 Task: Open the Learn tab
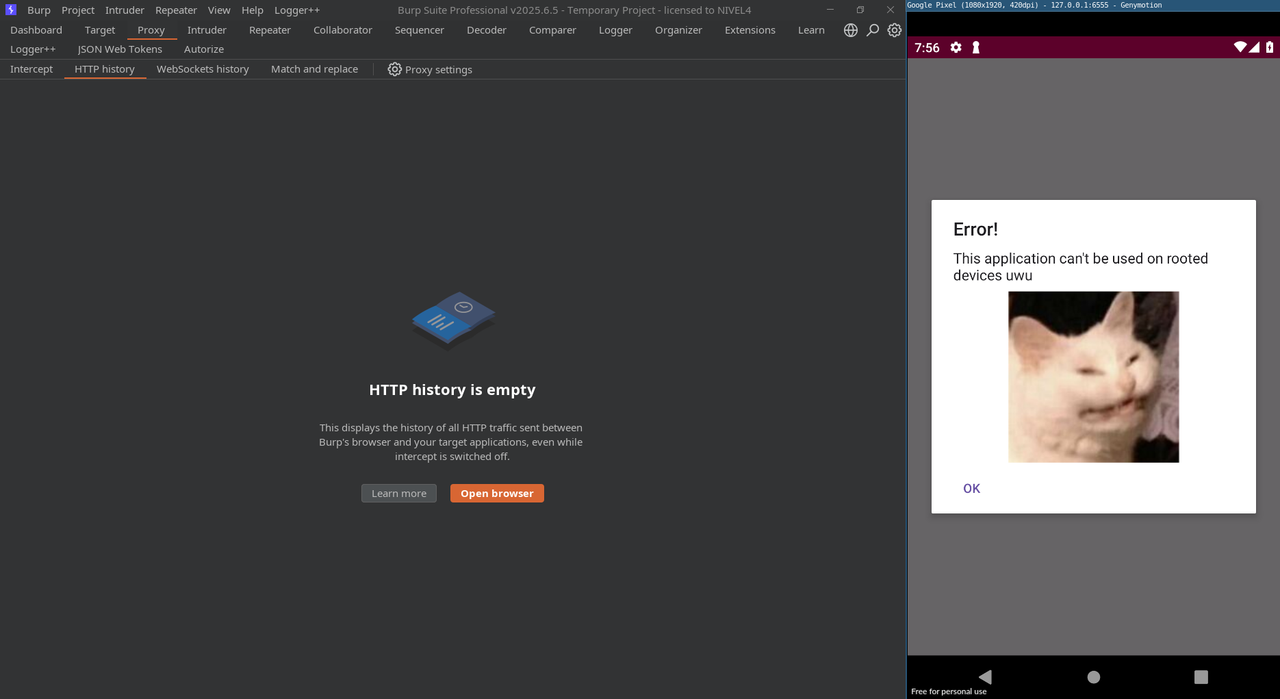[811, 30]
